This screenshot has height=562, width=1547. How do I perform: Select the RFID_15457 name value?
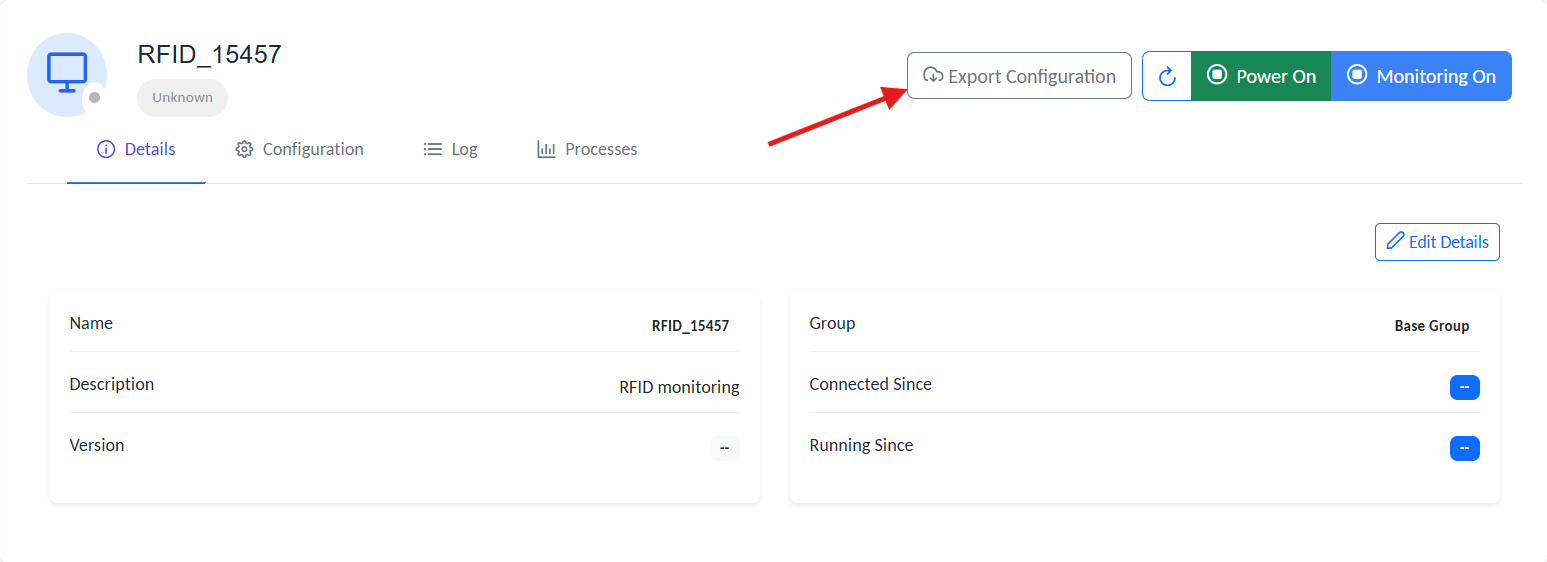click(690, 326)
